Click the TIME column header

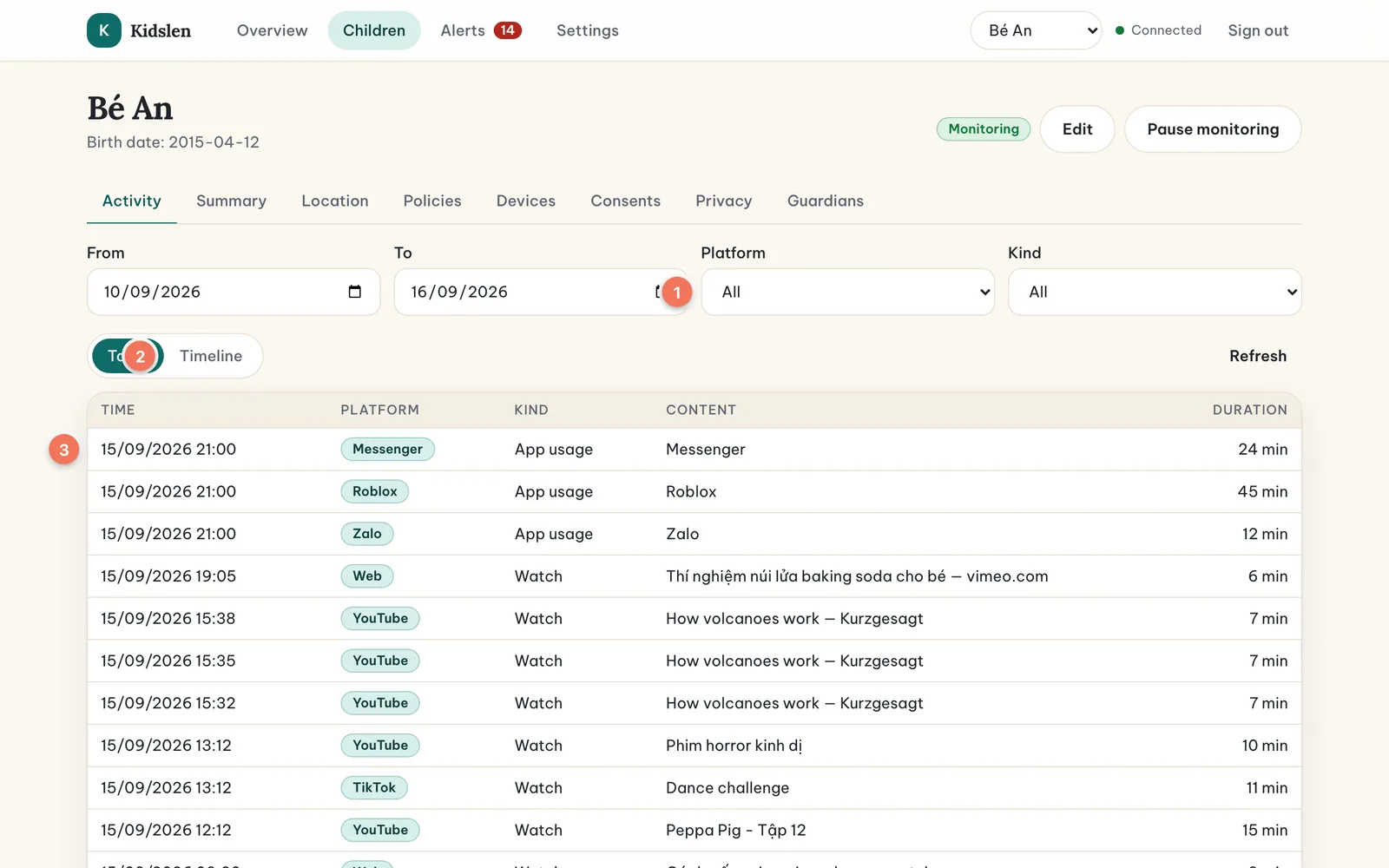(x=118, y=410)
